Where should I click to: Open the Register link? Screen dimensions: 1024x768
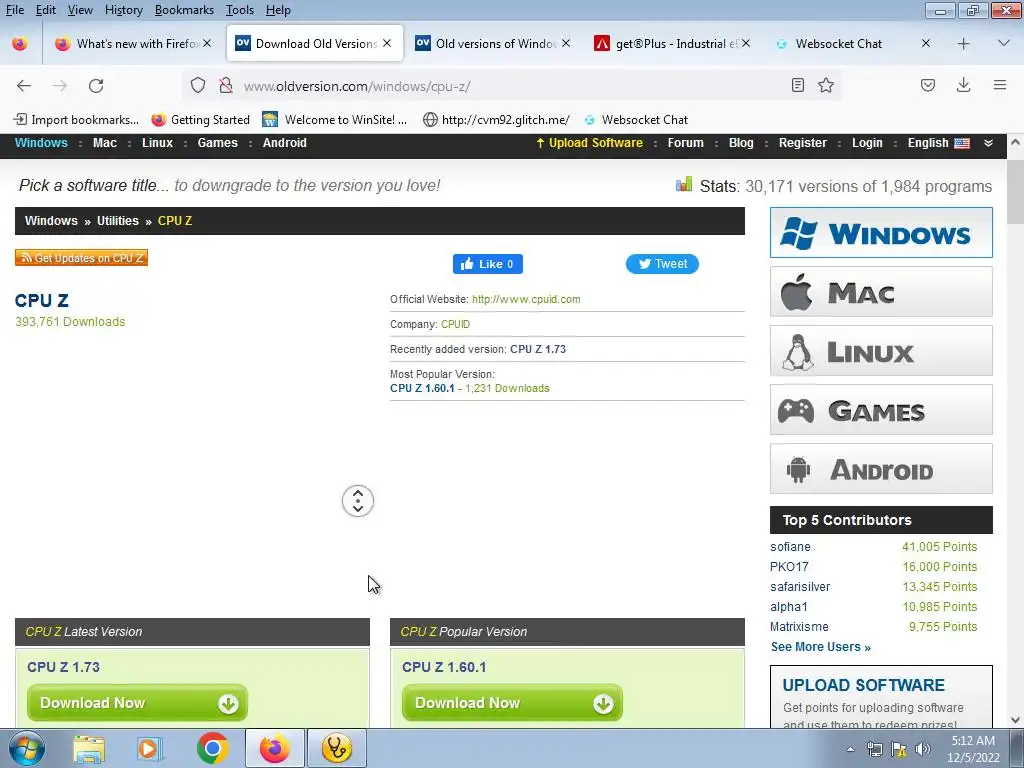(x=803, y=142)
